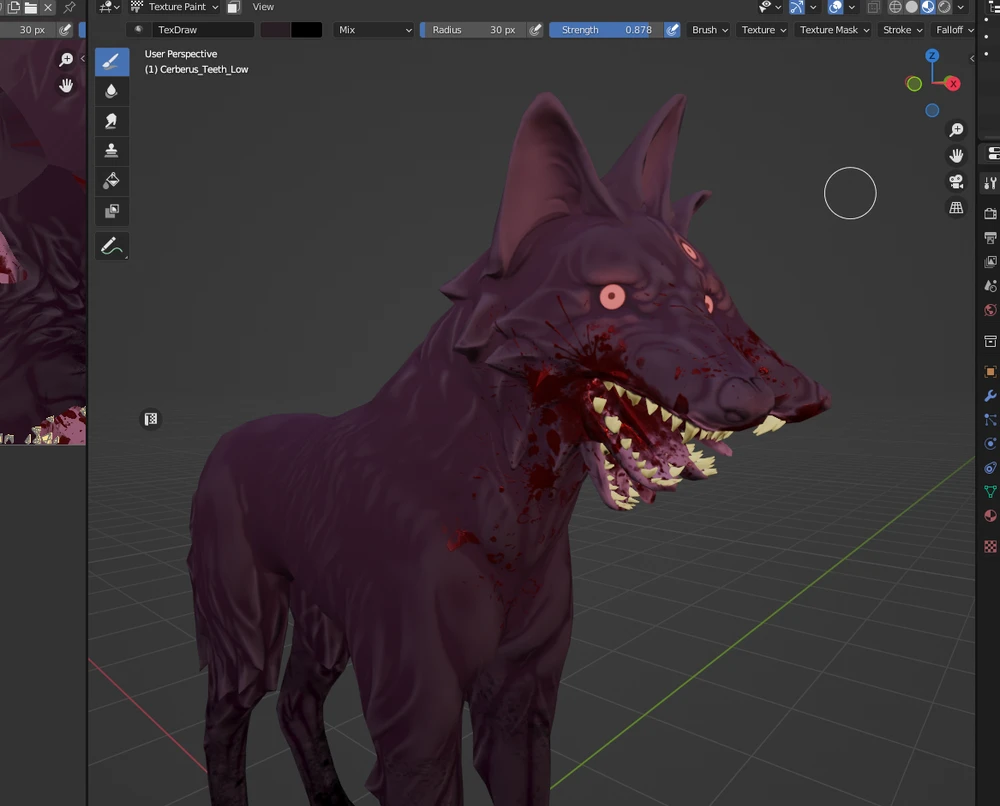Click 3D viewport pan hand icon
Screen dimensions: 1000x806
(x=956, y=156)
